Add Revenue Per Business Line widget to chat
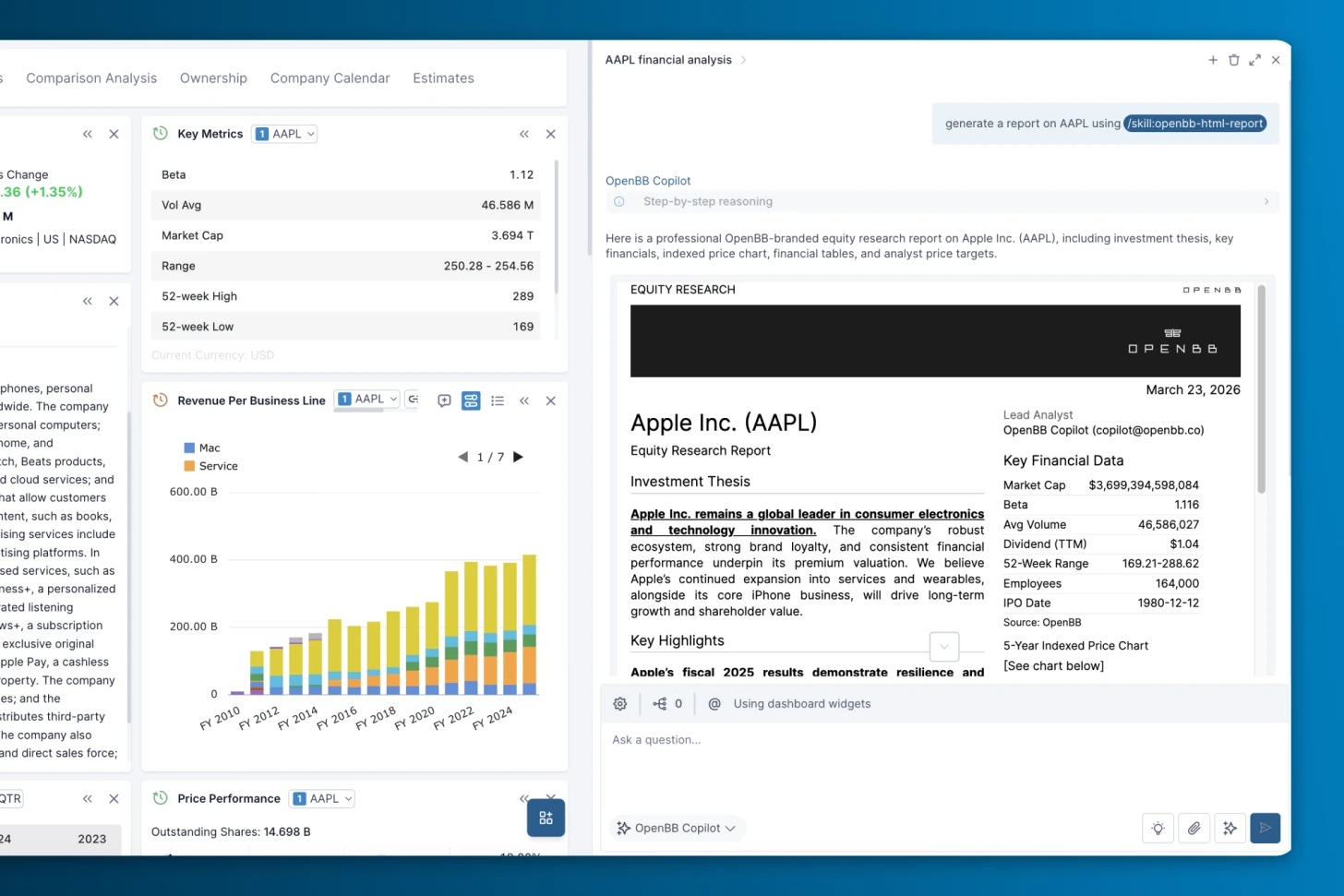Image resolution: width=1344 pixels, height=896 pixels. (444, 400)
